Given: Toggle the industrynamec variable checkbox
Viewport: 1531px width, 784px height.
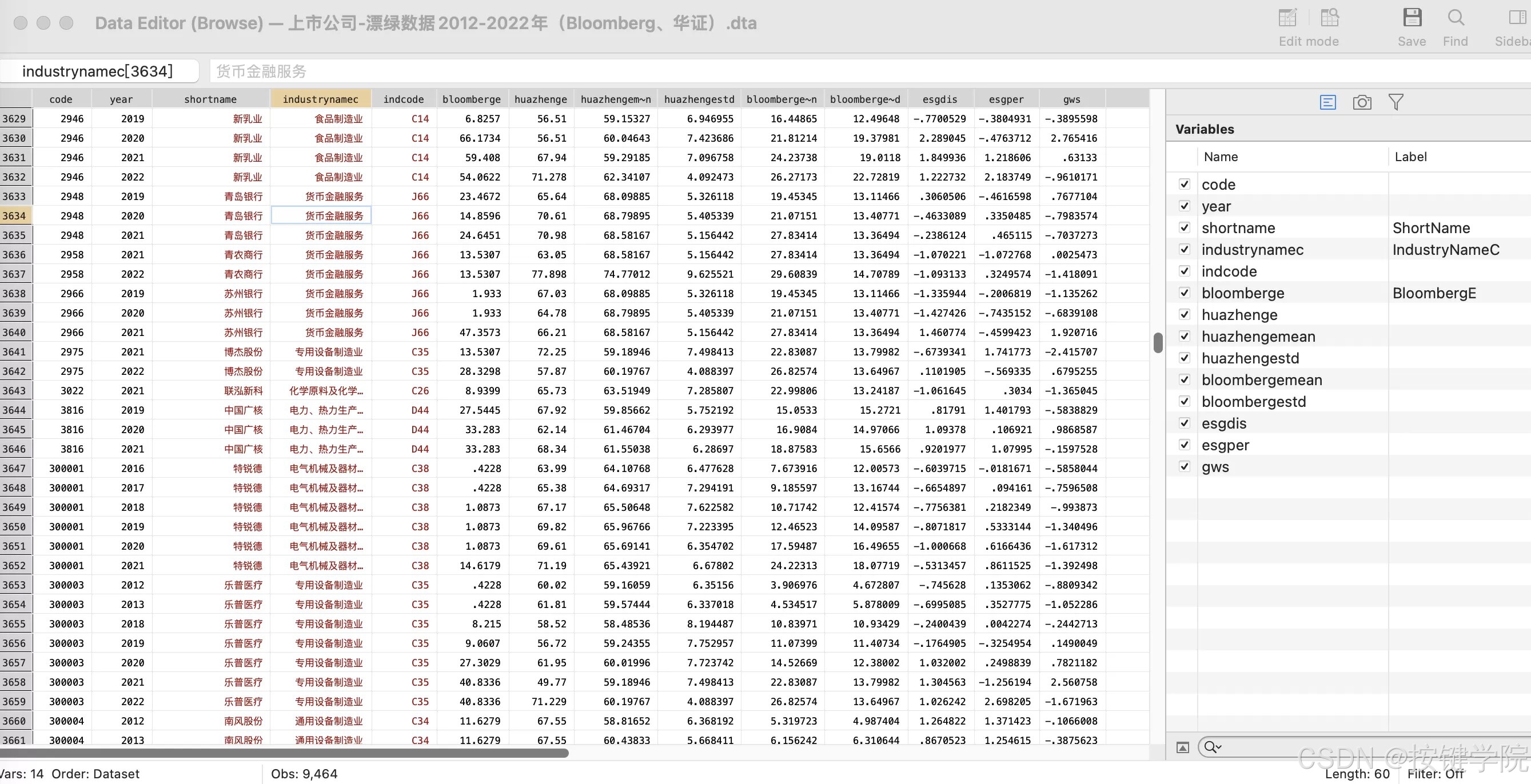Looking at the screenshot, I should pos(1184,250).
